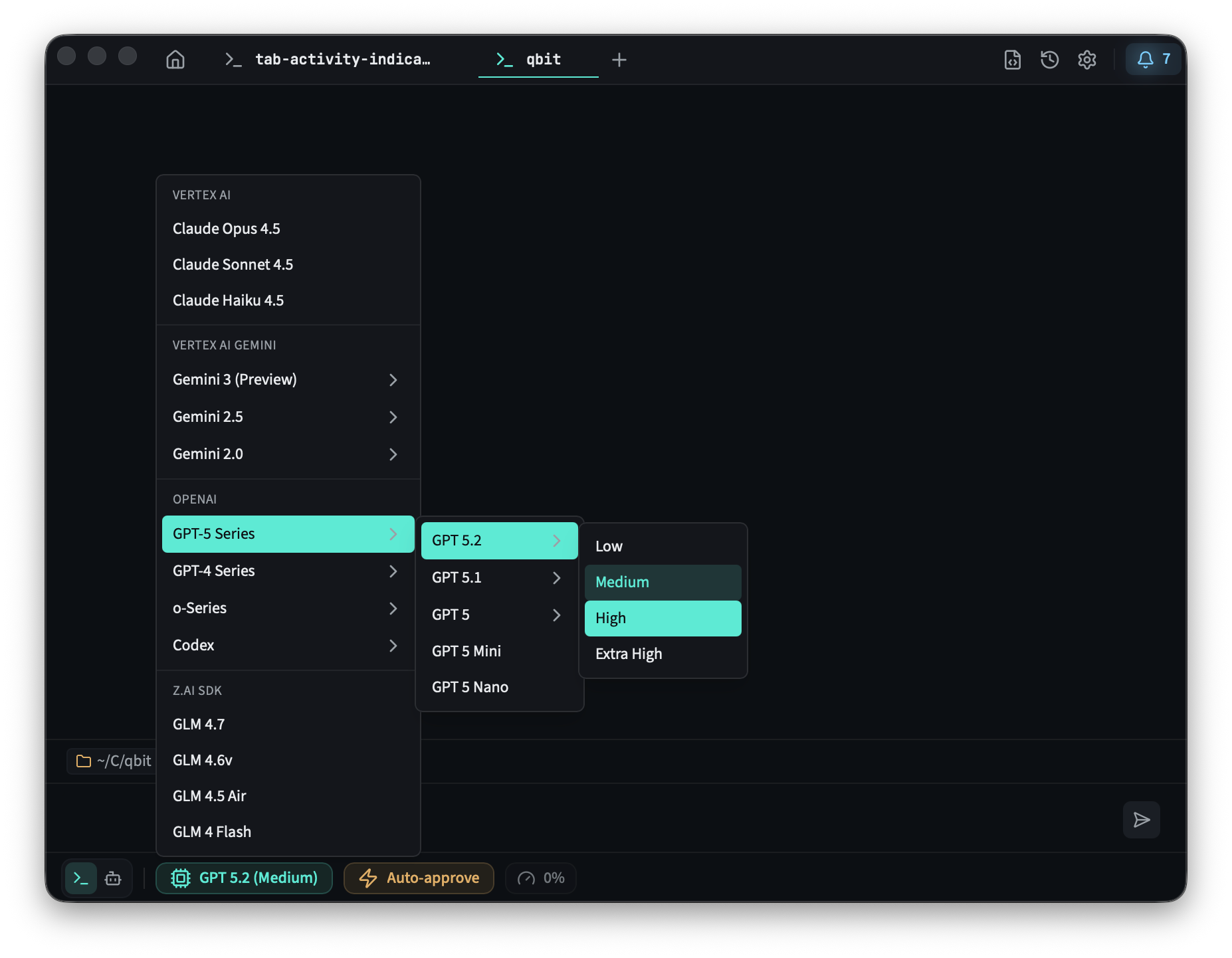The height and width of the screenshot is (958, 1232).
Task: Expand GPT 5 submenu
Action: click(500, 615)
